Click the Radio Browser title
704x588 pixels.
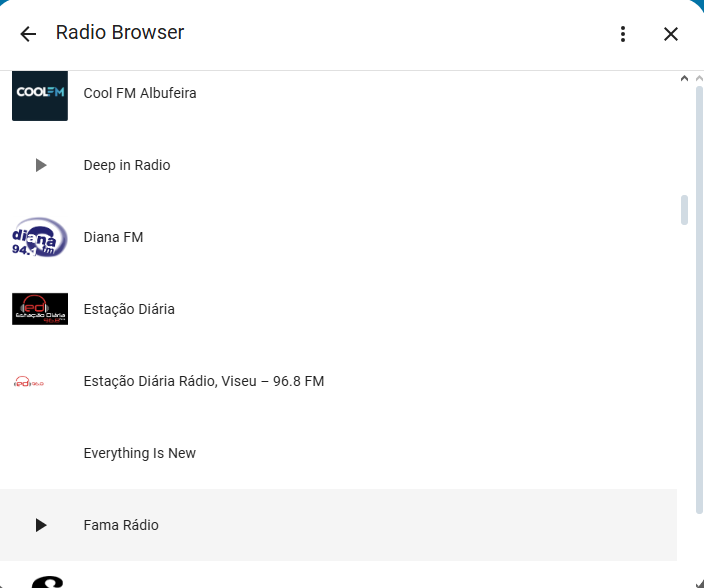tap(120, 32)
